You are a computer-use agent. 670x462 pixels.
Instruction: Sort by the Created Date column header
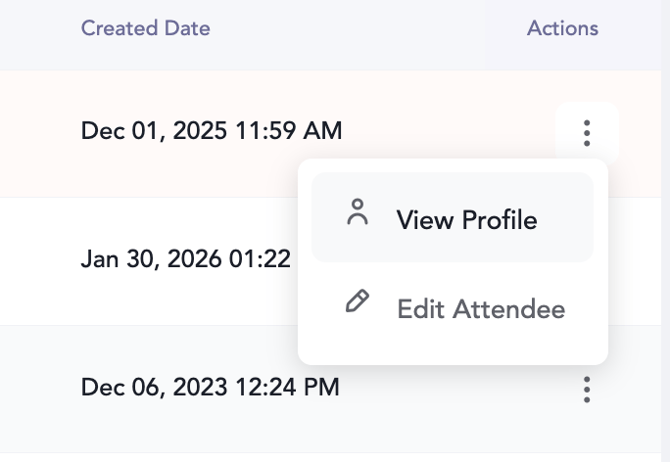coord(145,28)
